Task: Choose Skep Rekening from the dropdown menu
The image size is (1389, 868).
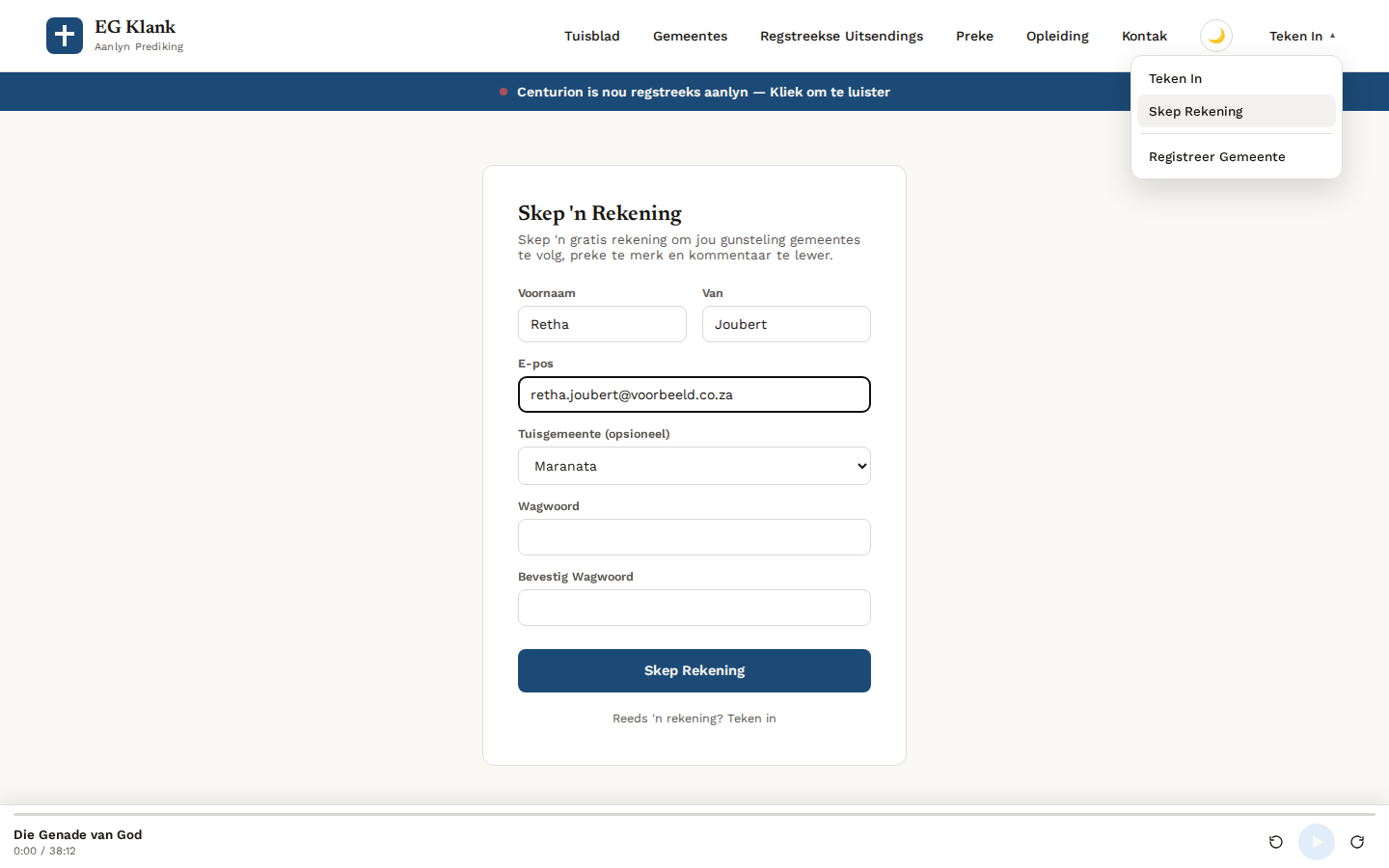Action: (x=1237, y=111)
